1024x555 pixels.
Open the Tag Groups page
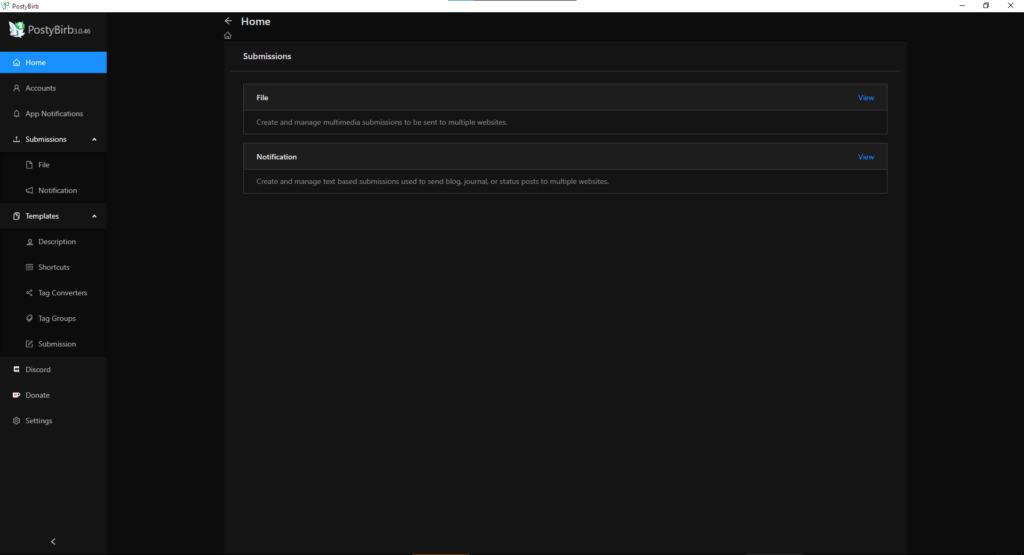(x=56, y=319)
